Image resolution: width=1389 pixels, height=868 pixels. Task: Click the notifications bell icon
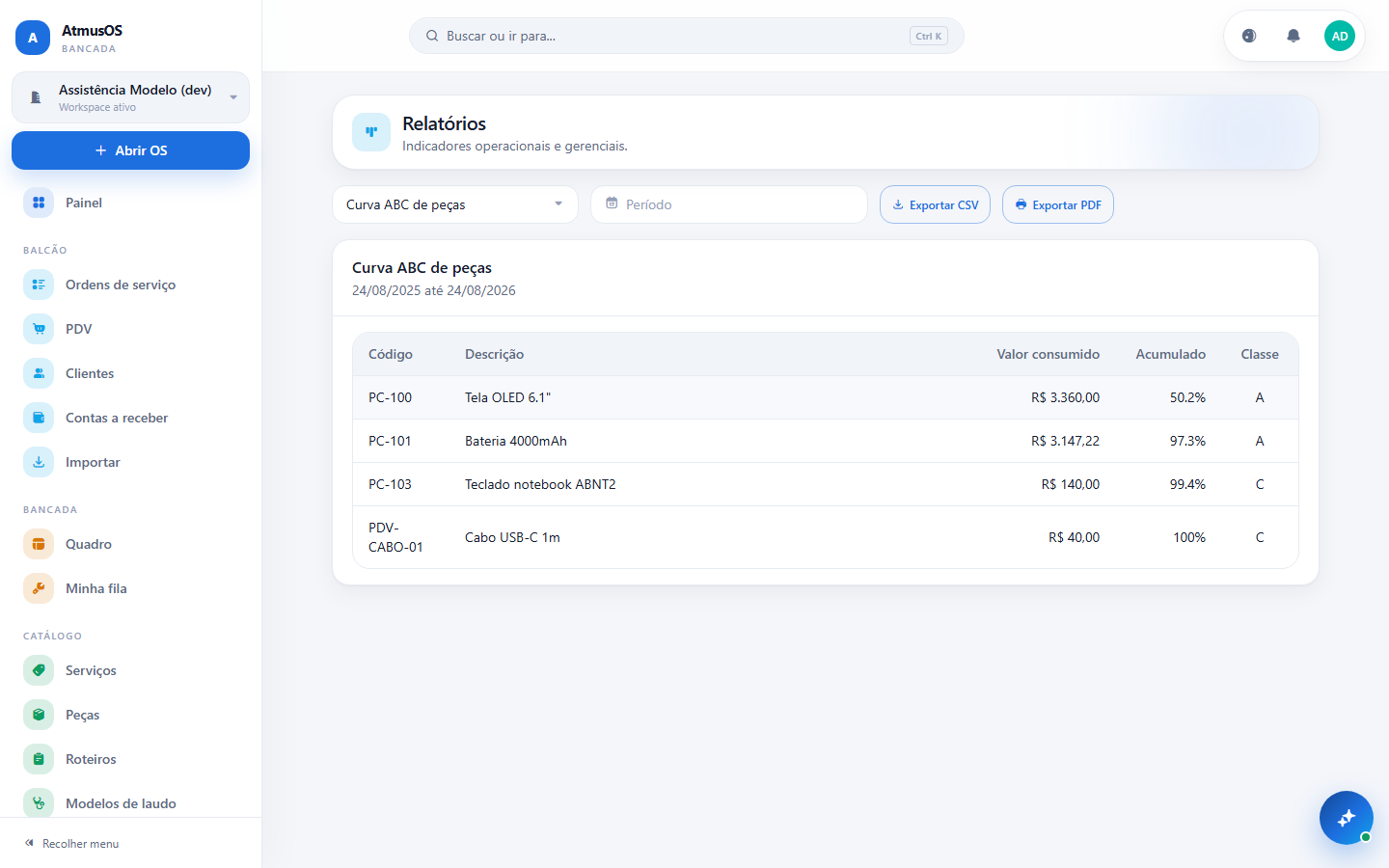(x=1294, y=36)
